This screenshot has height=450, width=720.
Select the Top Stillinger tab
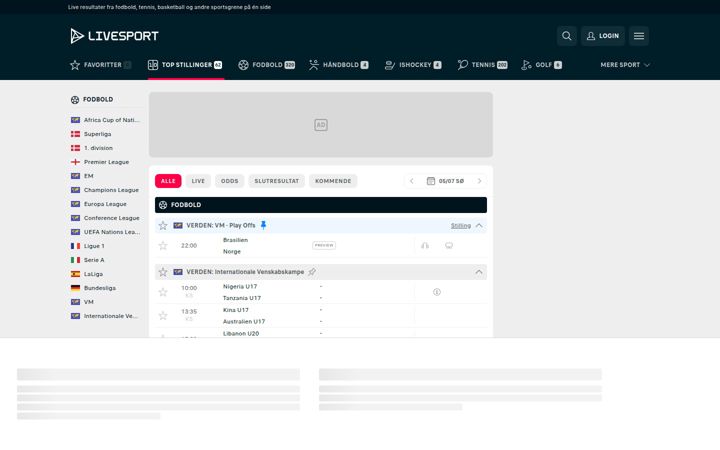(185, 65)
